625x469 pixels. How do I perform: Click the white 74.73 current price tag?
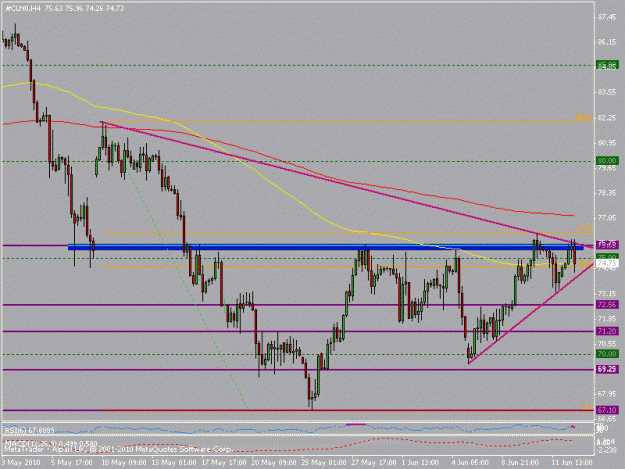(x=607, y=263)
